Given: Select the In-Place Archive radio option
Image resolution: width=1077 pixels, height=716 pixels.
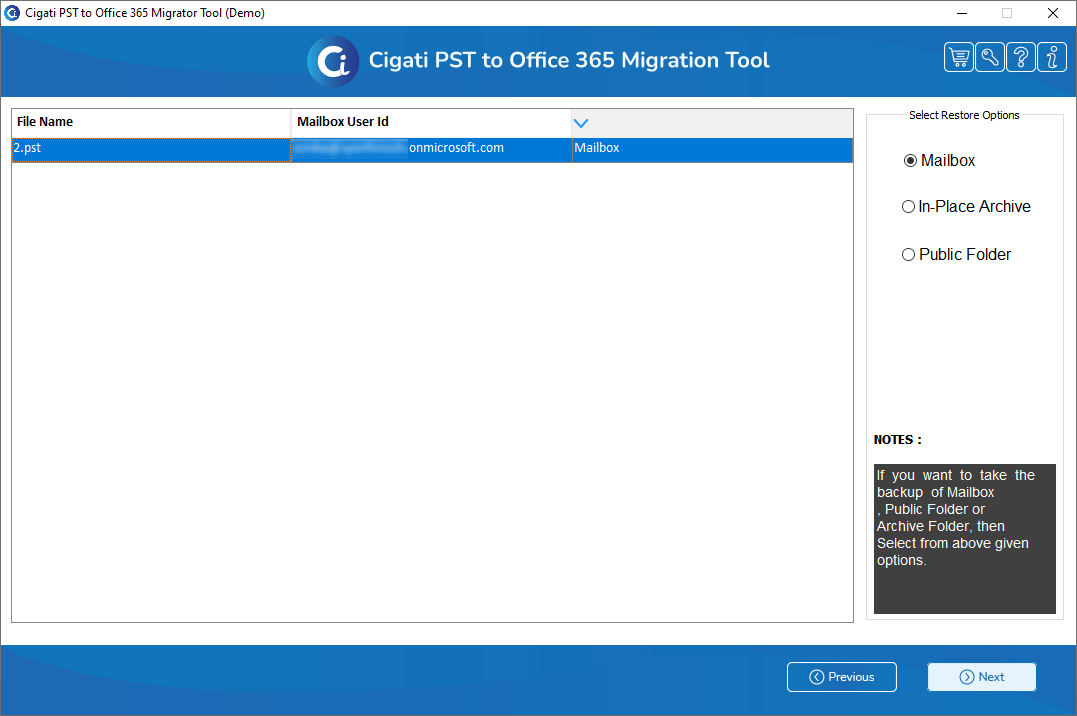Looking at the screenshot, I should click(966, 206).
